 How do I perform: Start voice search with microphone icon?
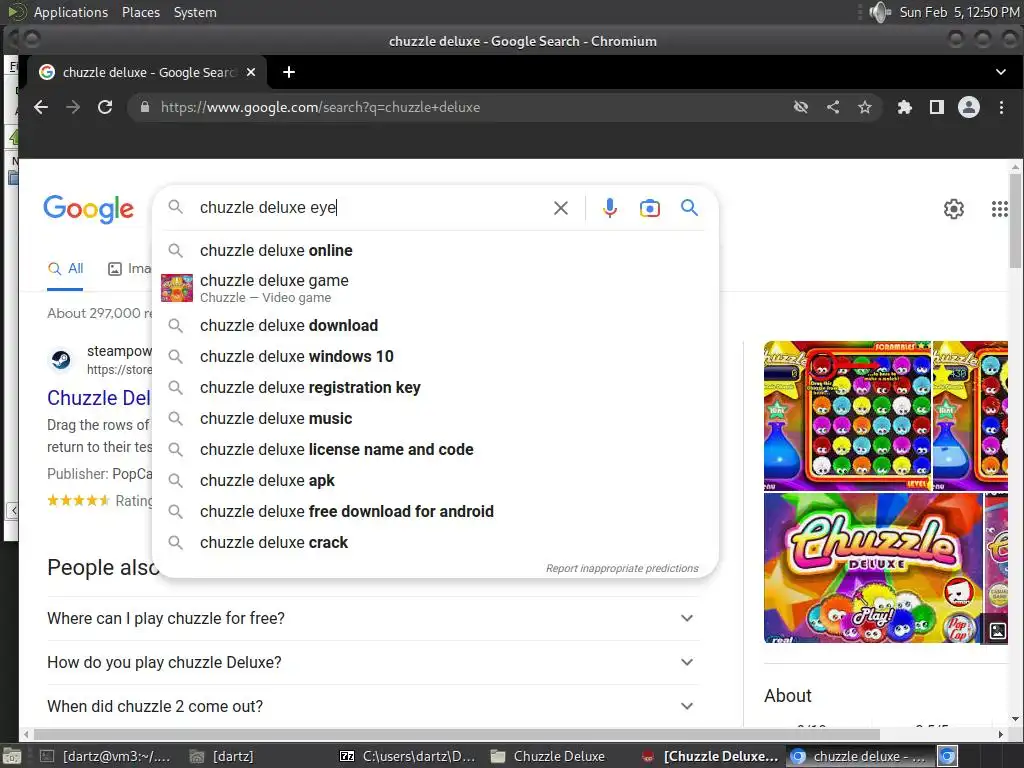tap(609, 208)
